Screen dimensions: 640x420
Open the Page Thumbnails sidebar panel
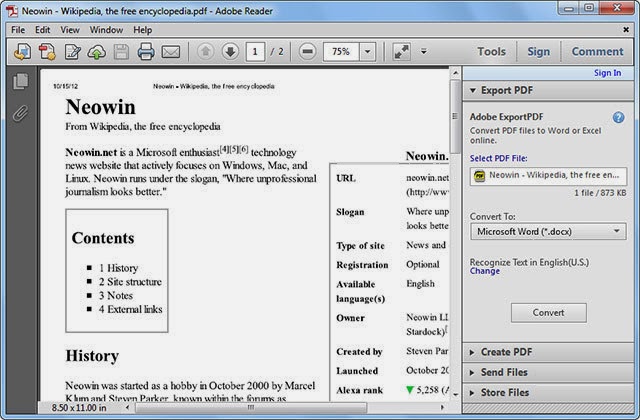point(20,81)
